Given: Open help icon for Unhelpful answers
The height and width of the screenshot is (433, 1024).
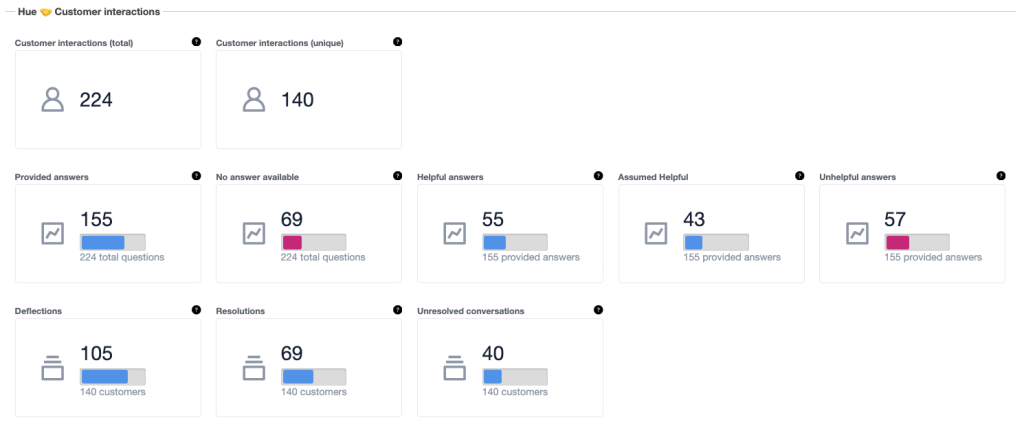Looking at the screenshot, I should click(1001, 176).
